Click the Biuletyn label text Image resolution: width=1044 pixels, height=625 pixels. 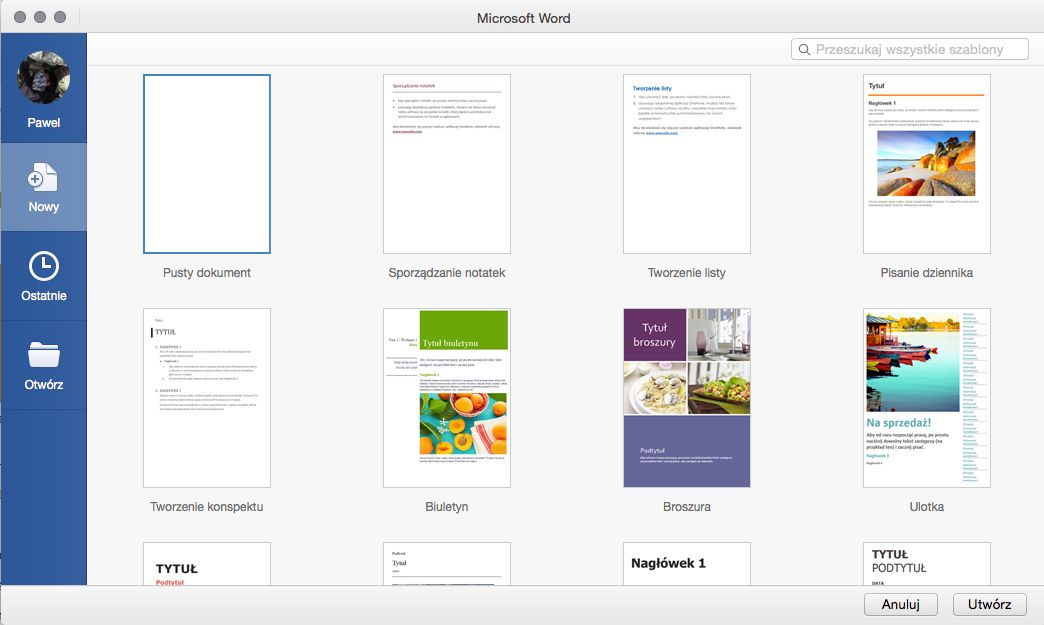[x=447, y=507]
